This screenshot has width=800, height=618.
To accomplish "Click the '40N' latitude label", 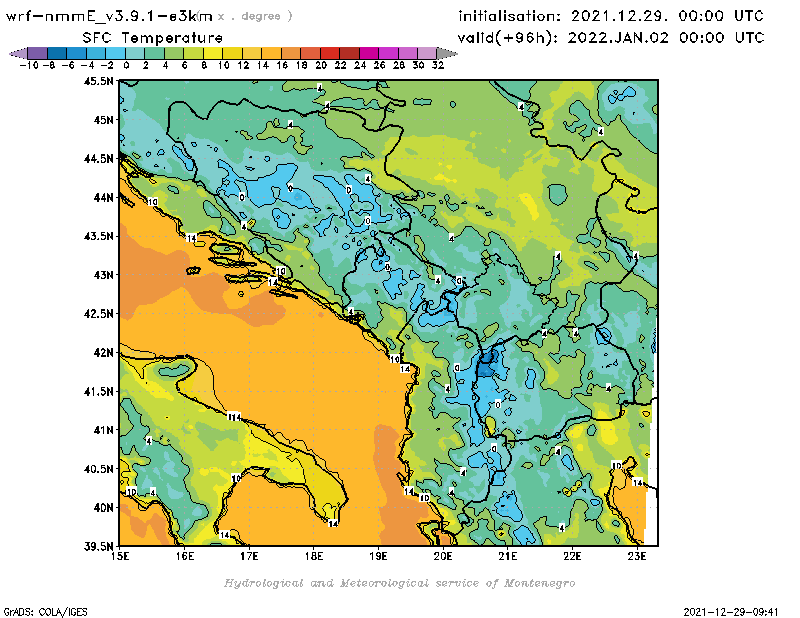I will click(104, 508).
